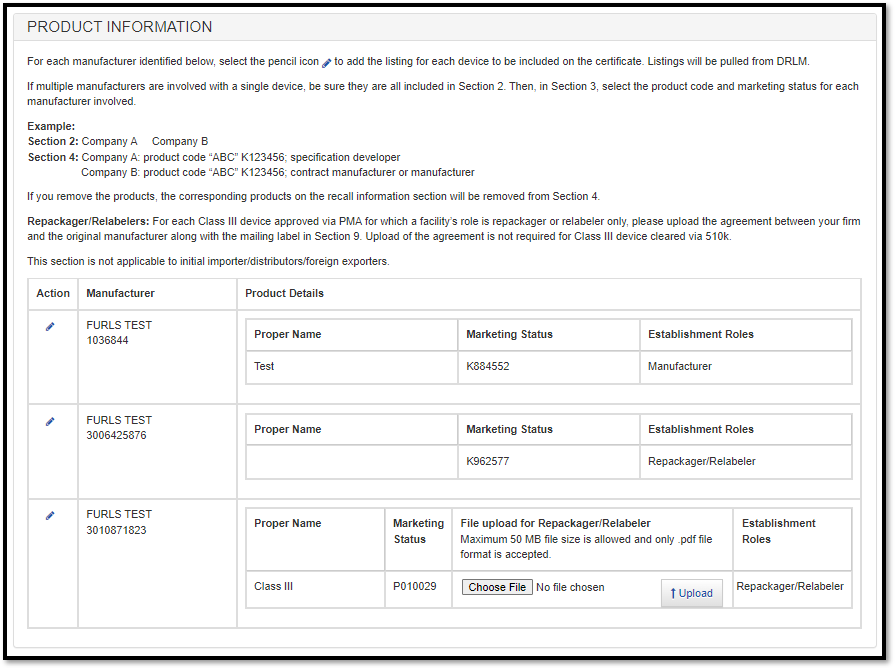Click the empty Proper Name cell for K962577
The width and height of the screenshot is (895, 669).
pos(351,461)
